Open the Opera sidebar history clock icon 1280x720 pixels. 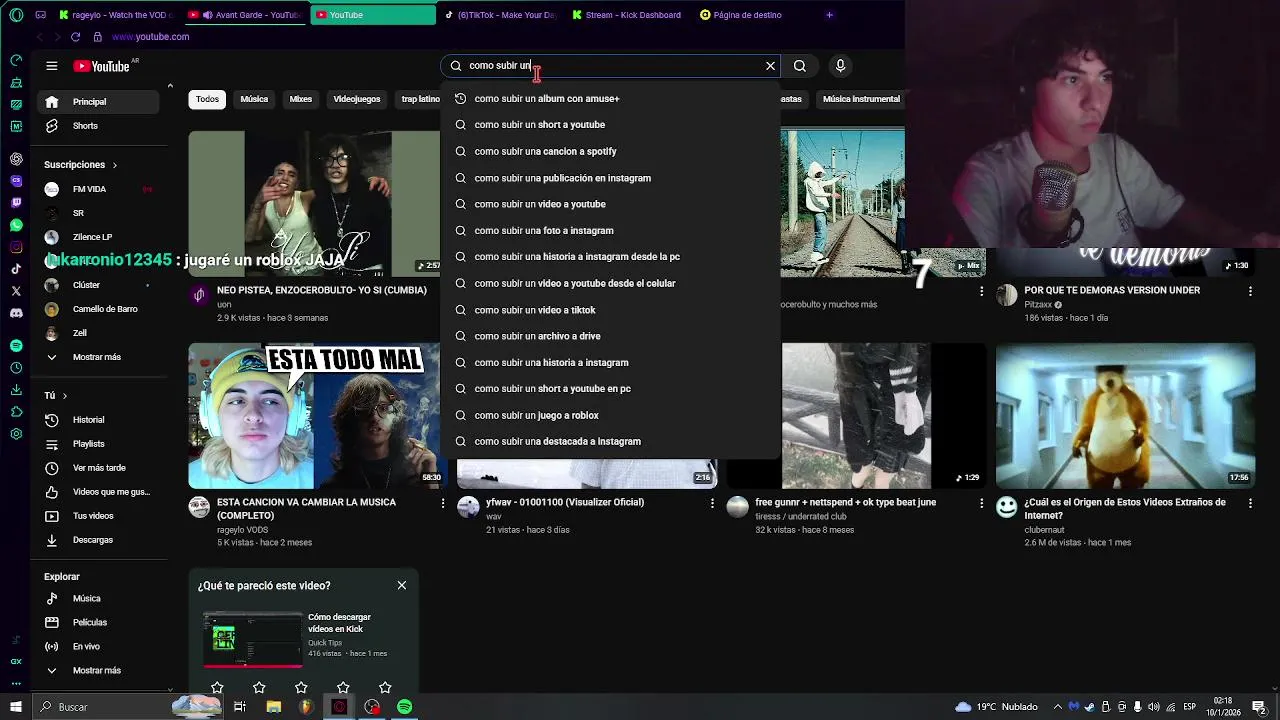coord(16,367)
